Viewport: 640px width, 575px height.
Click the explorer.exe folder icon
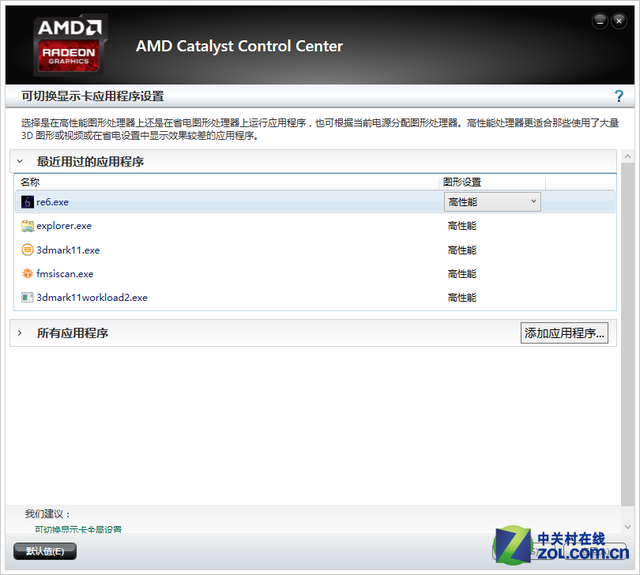(27, 226)
